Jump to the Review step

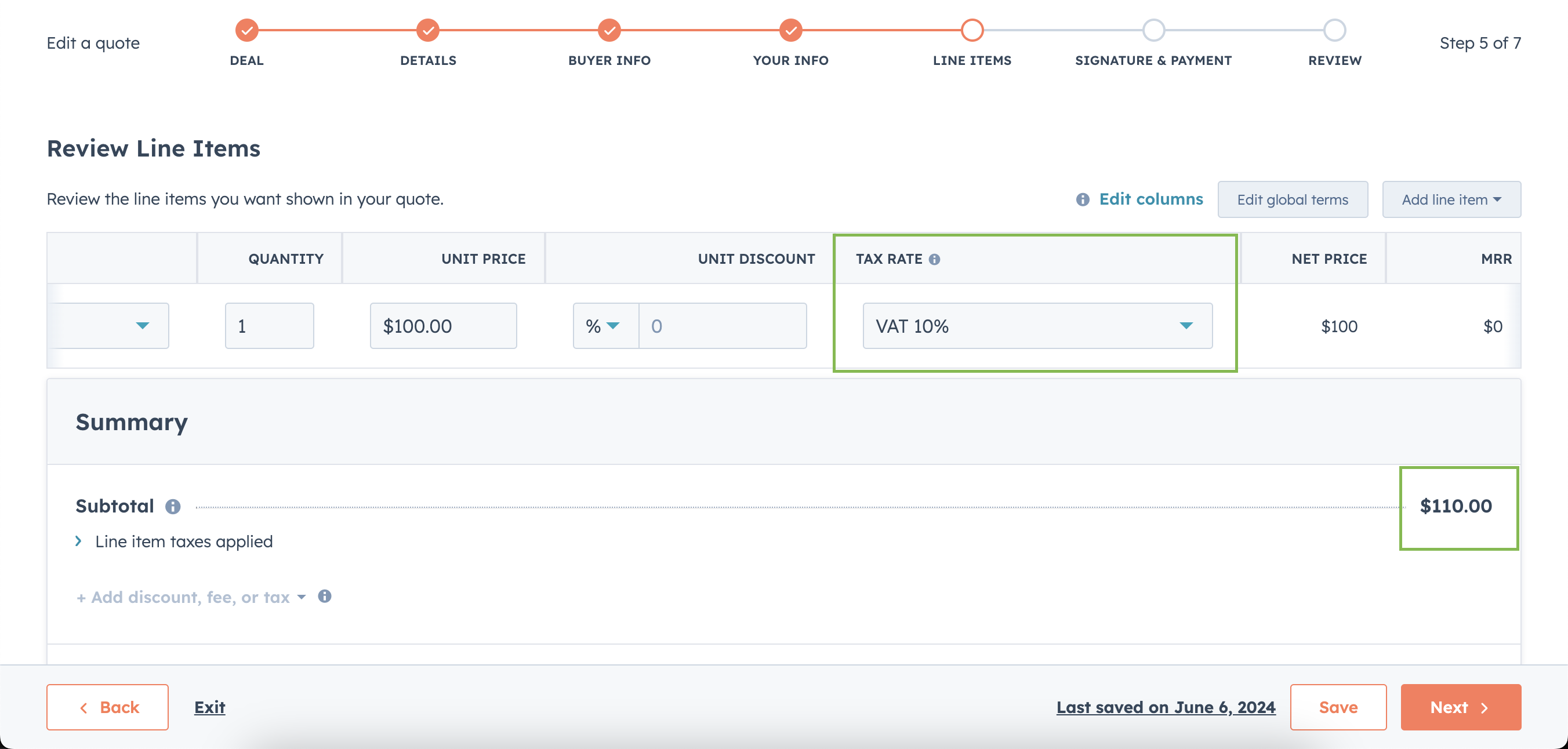coord(1334,30)
